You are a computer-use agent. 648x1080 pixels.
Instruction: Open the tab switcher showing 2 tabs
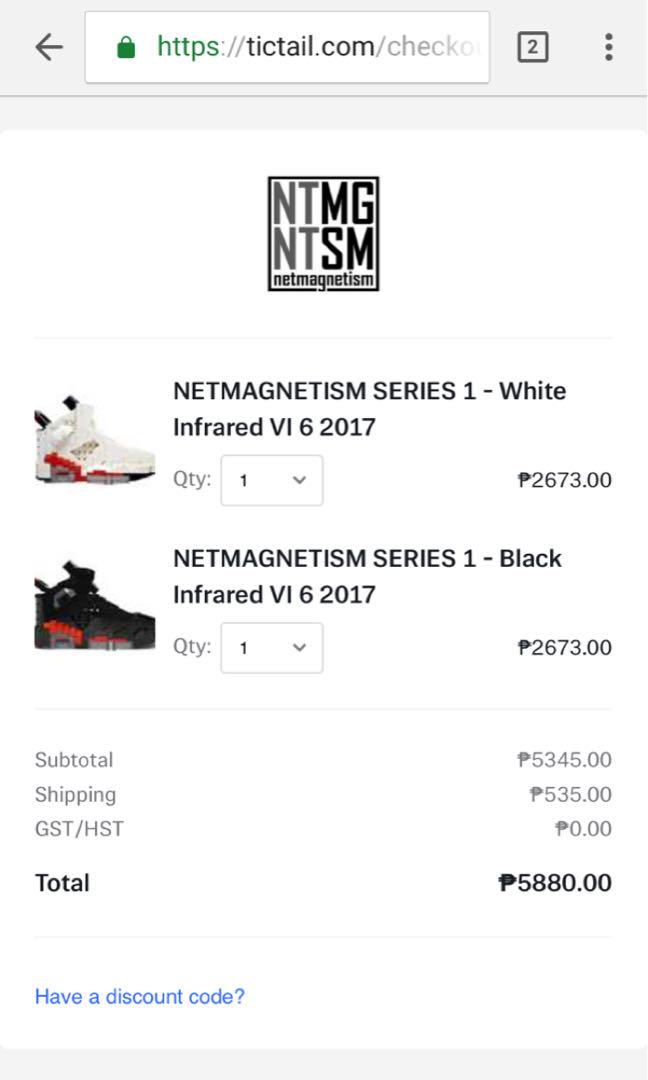coord(532,47)
